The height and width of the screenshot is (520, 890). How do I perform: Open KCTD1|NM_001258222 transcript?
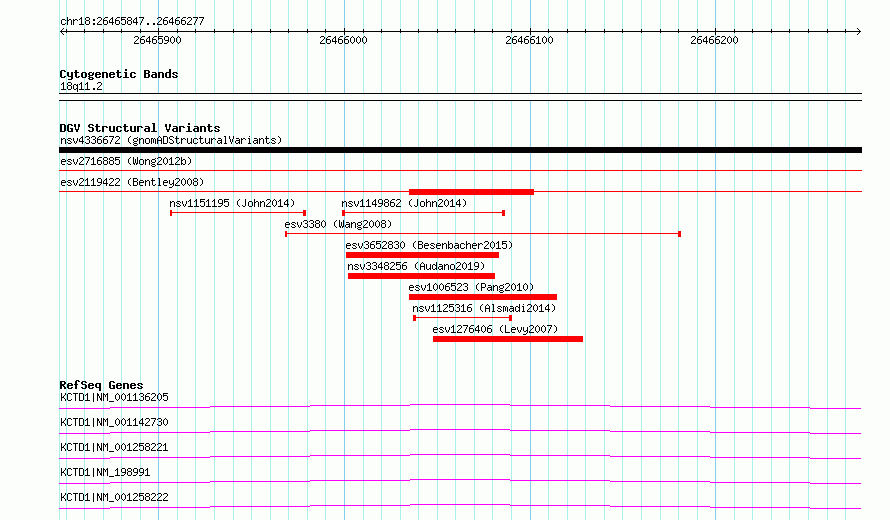pos(114,497)
